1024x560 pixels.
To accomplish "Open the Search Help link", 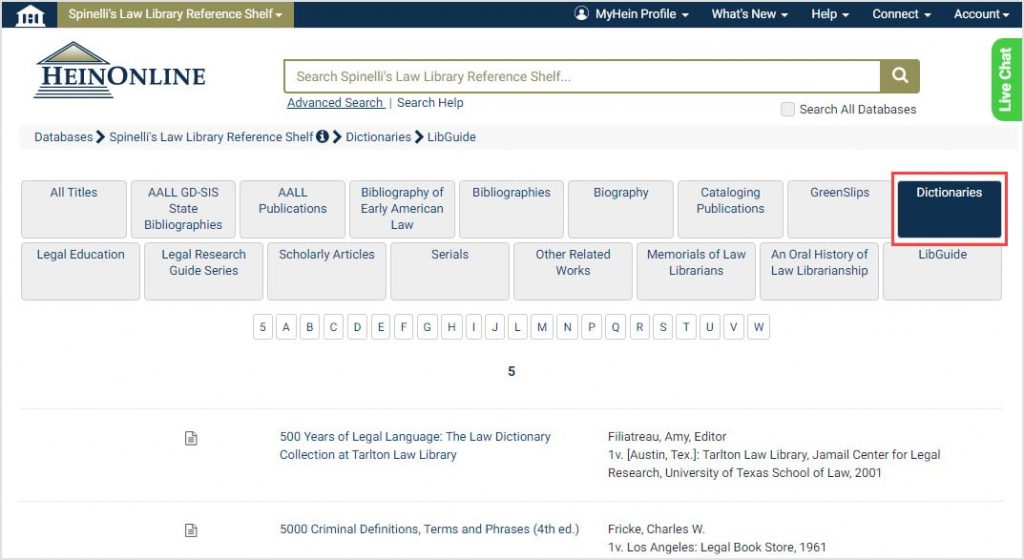I will click(x=430, y=102).
